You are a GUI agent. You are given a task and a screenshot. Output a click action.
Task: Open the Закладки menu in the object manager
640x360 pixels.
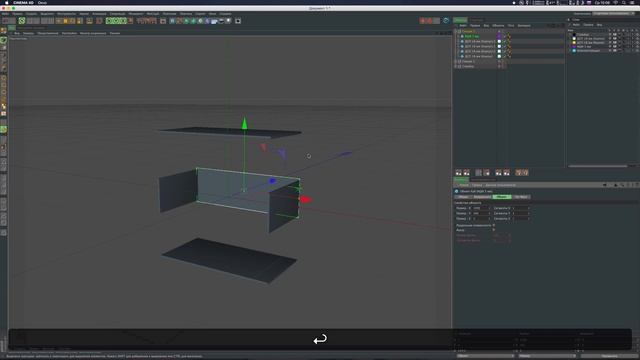(524, 25)
